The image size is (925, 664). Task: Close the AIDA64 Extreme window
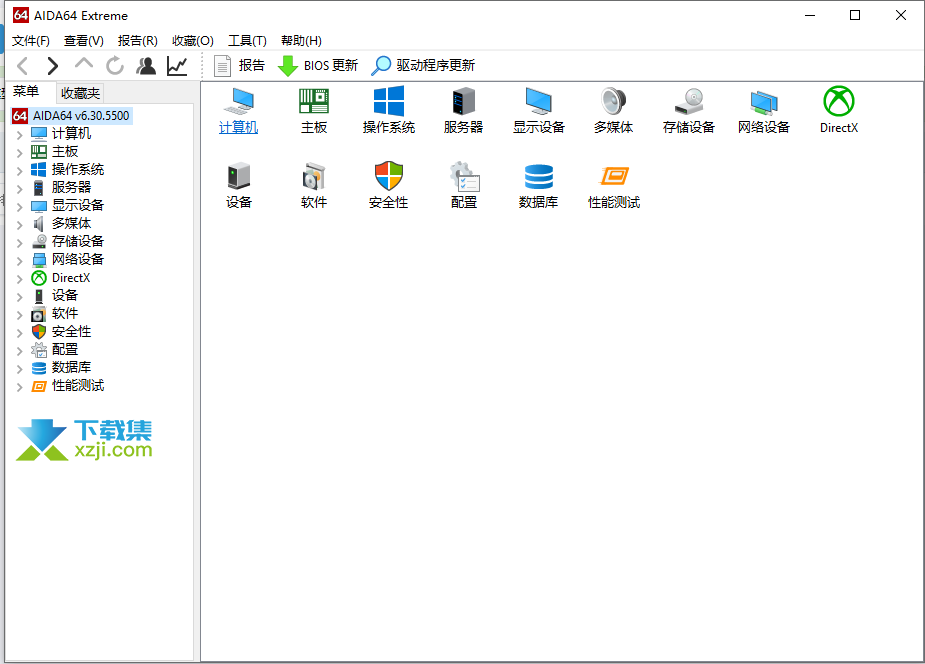900,15
